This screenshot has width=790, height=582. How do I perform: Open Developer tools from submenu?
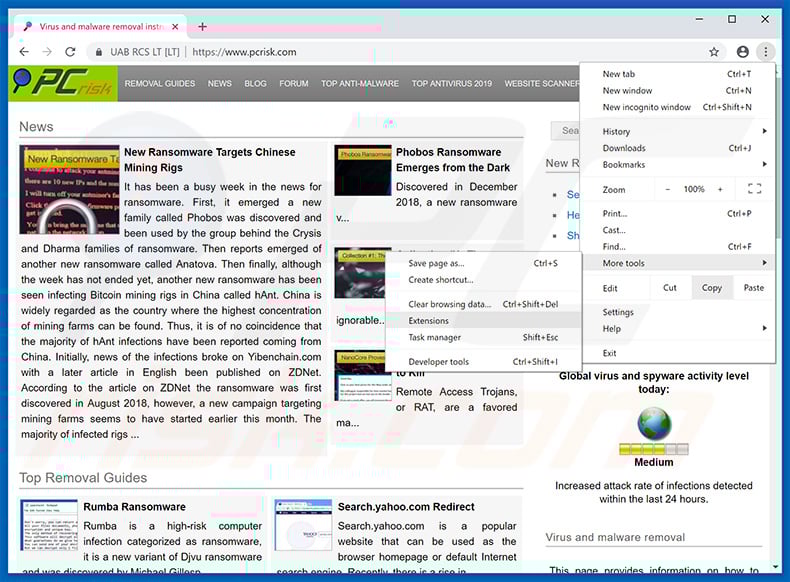coord(483,362)
